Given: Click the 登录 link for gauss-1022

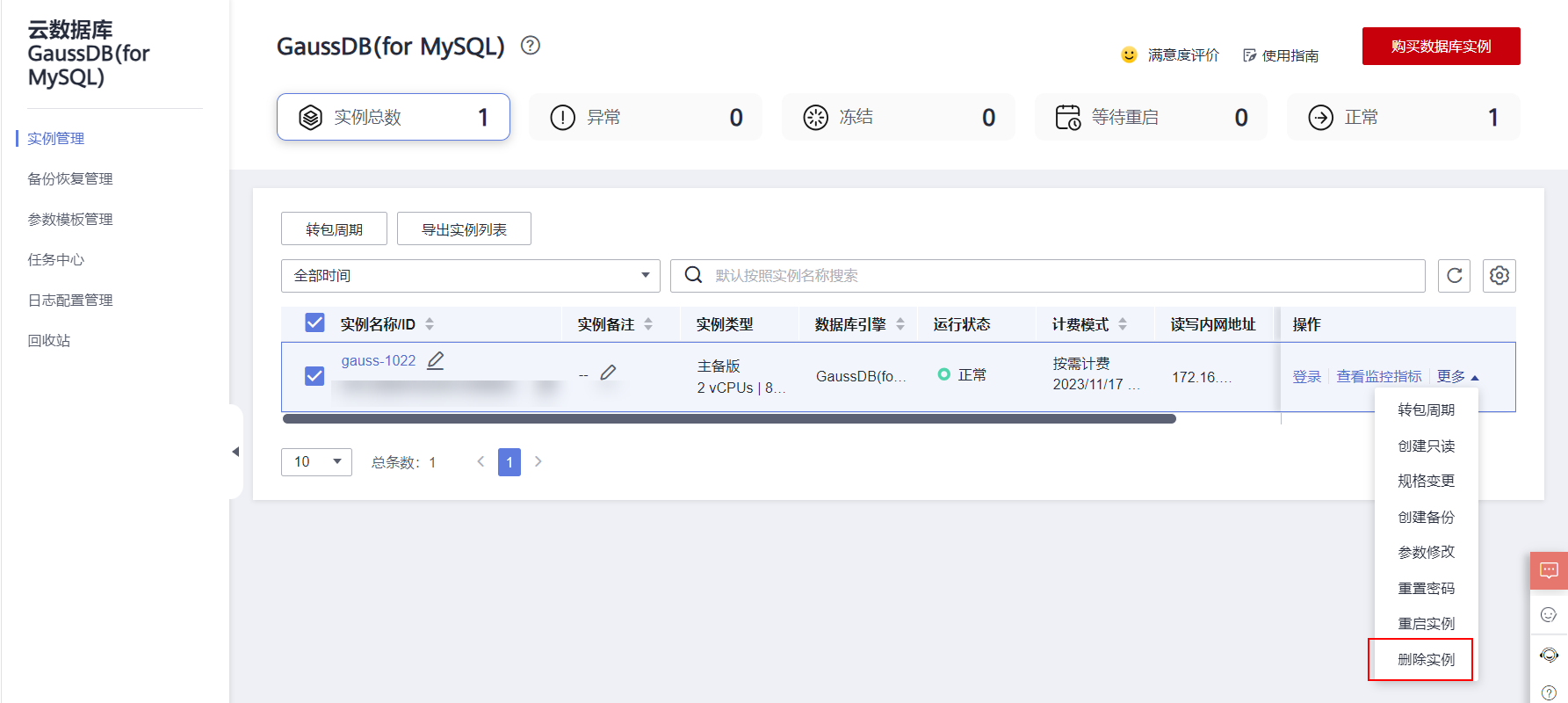Looking at the screenshot, I should (x=1307, y=377).
